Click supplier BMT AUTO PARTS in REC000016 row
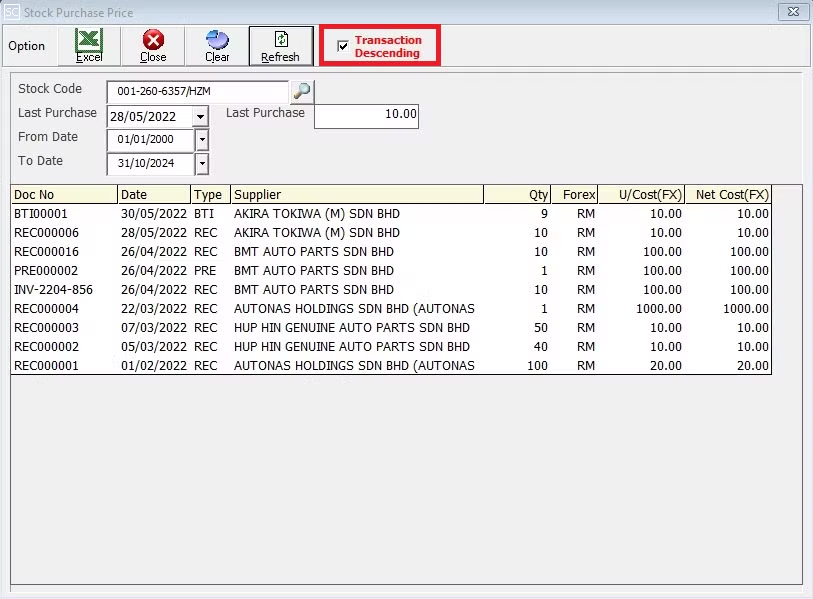813x599 pixels. click(314, 252)
